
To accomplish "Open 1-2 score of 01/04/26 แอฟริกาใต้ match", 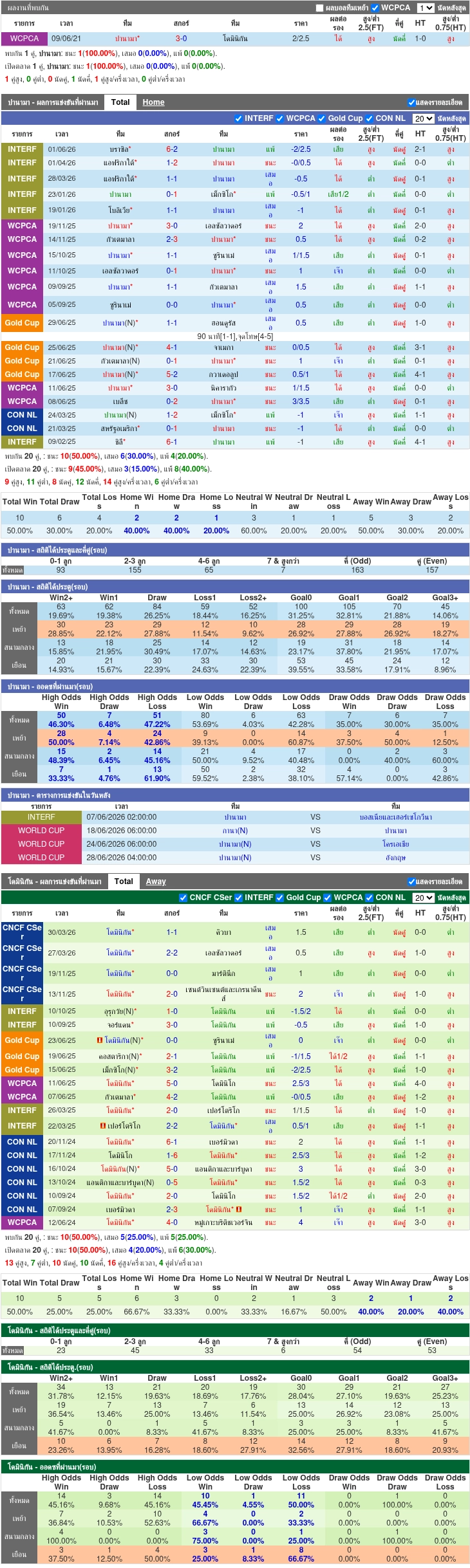I will pyautogui.click(x=172, y=163).
